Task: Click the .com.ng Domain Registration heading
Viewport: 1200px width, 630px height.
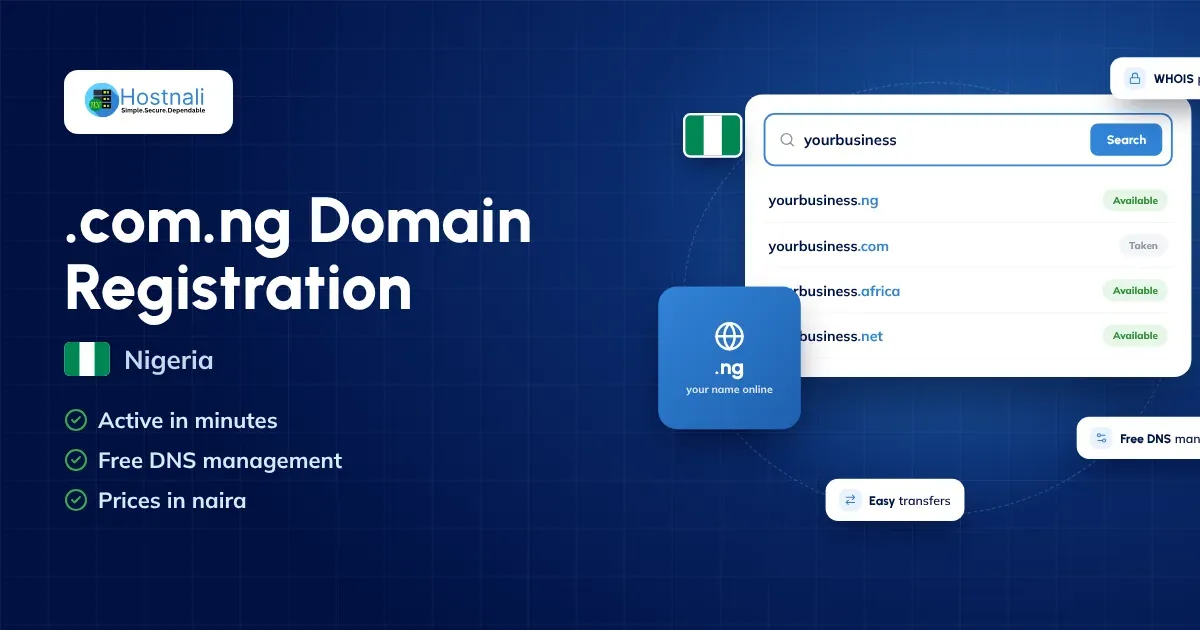Action: [298, 254]
